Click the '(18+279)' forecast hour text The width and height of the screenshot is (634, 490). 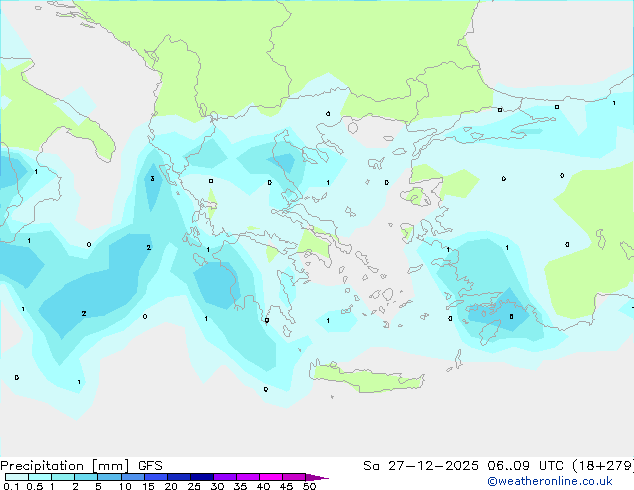coord(603,466)
